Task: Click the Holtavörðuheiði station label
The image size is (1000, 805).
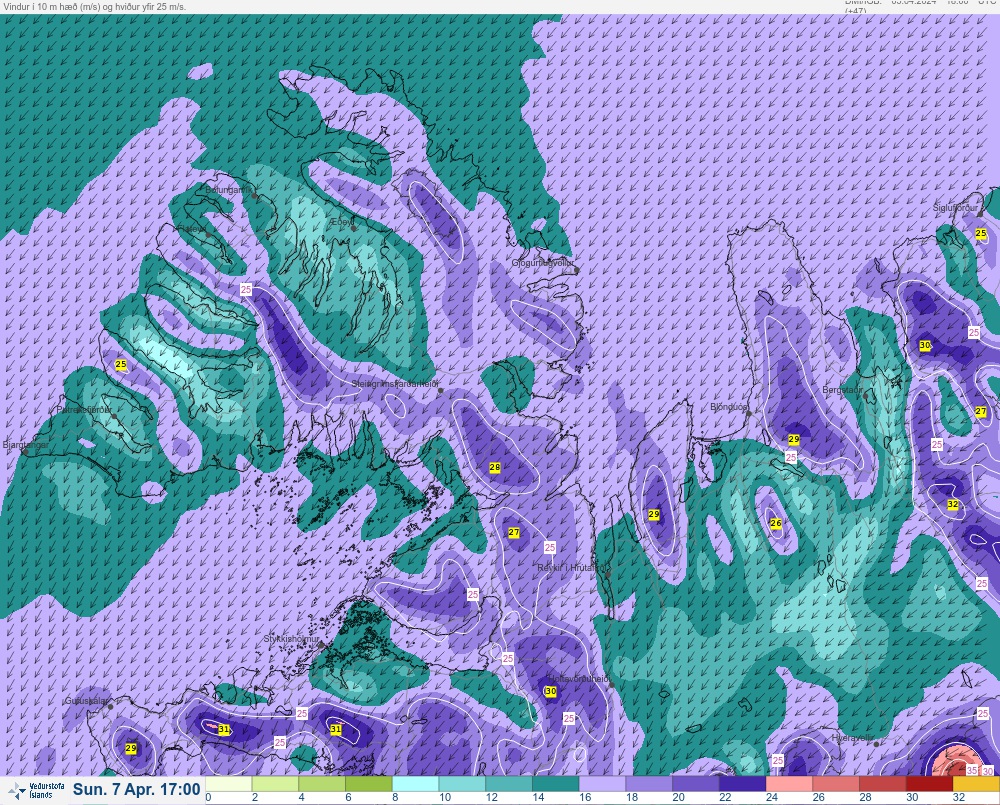Action: [x=579, y=679]
